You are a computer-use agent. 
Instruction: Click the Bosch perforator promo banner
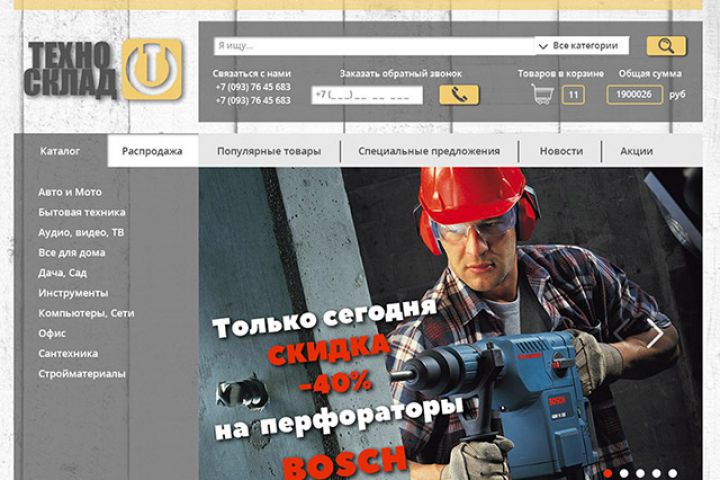tap(450, 324)
